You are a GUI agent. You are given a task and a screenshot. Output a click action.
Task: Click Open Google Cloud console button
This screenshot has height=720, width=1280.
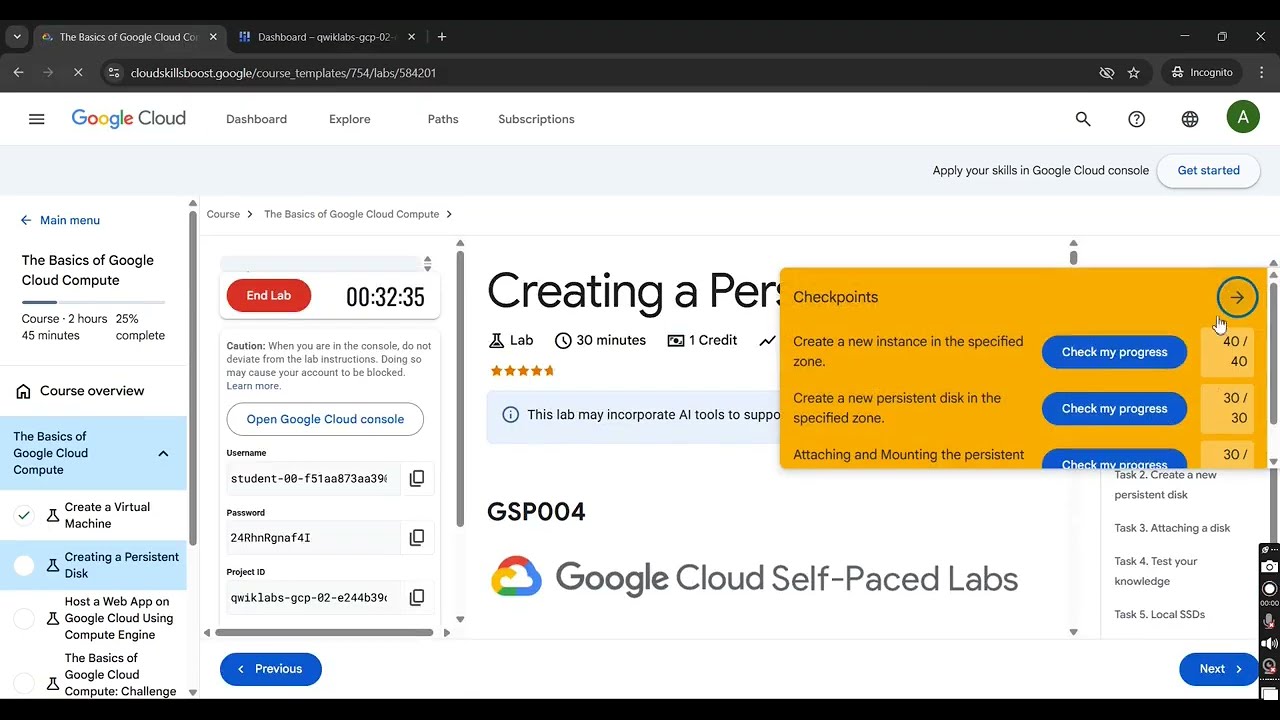click(325, 419)
